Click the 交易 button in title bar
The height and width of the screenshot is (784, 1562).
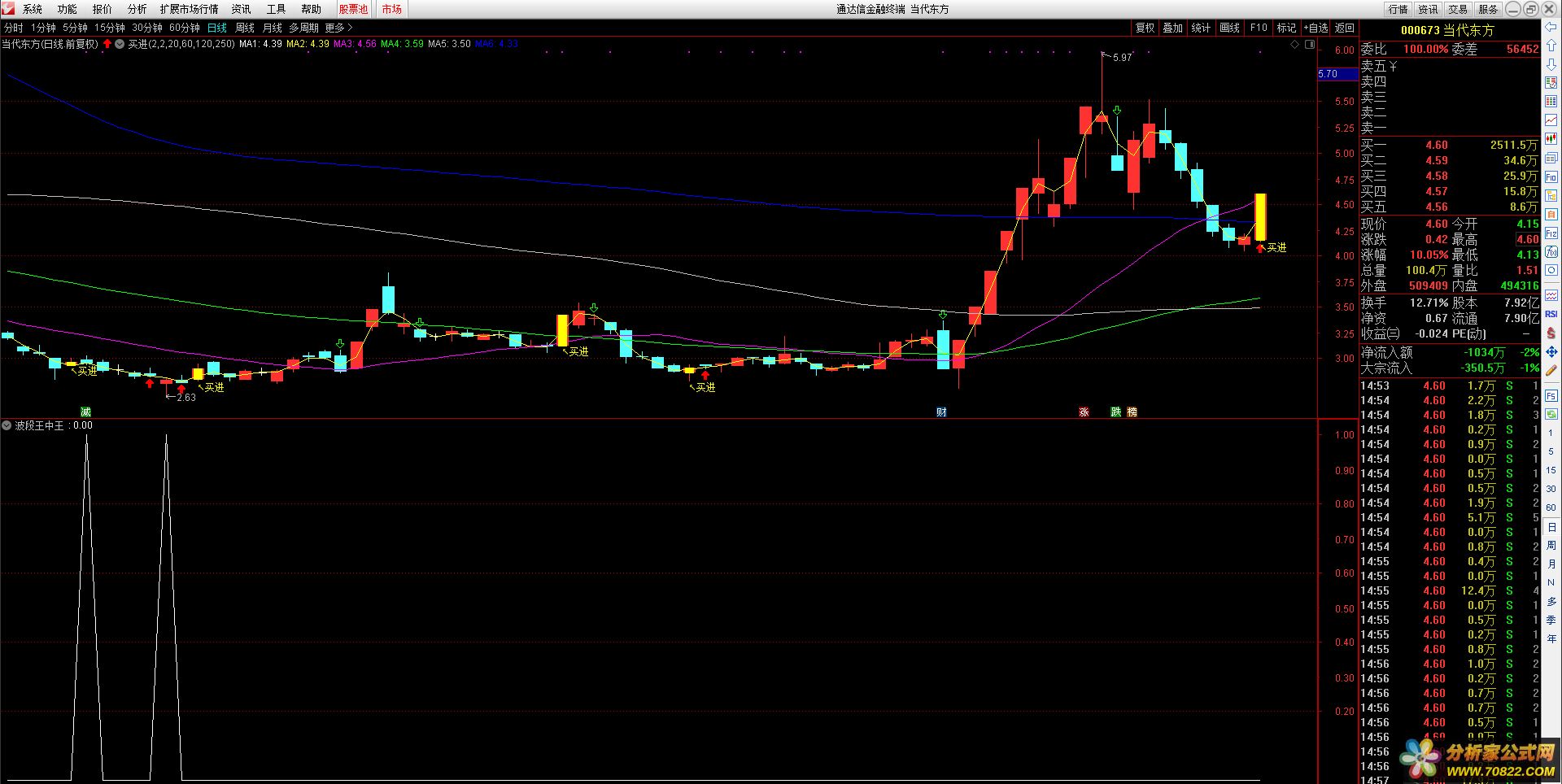(x=1459, y=9)
